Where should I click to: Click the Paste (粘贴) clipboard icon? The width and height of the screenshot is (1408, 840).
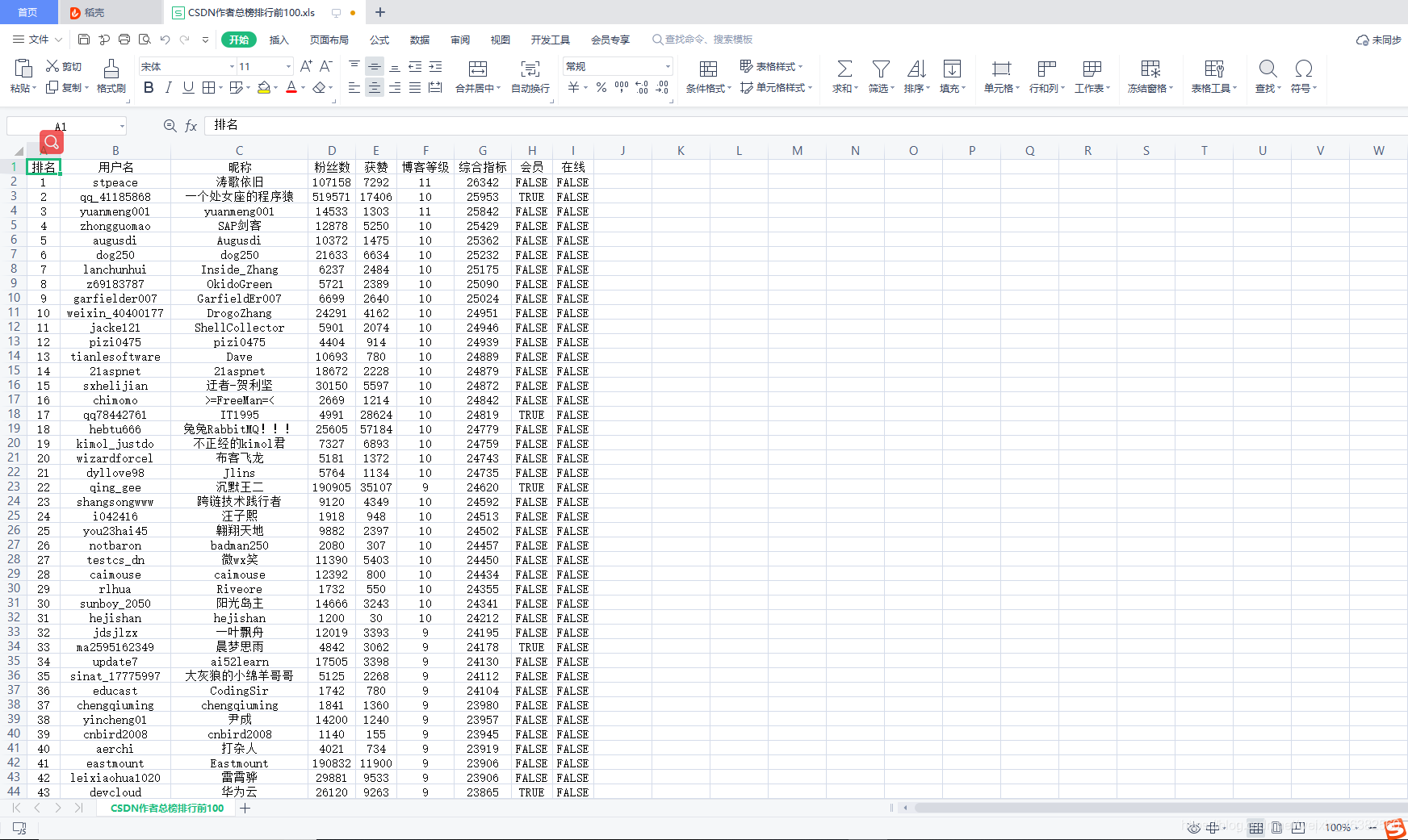23,69
